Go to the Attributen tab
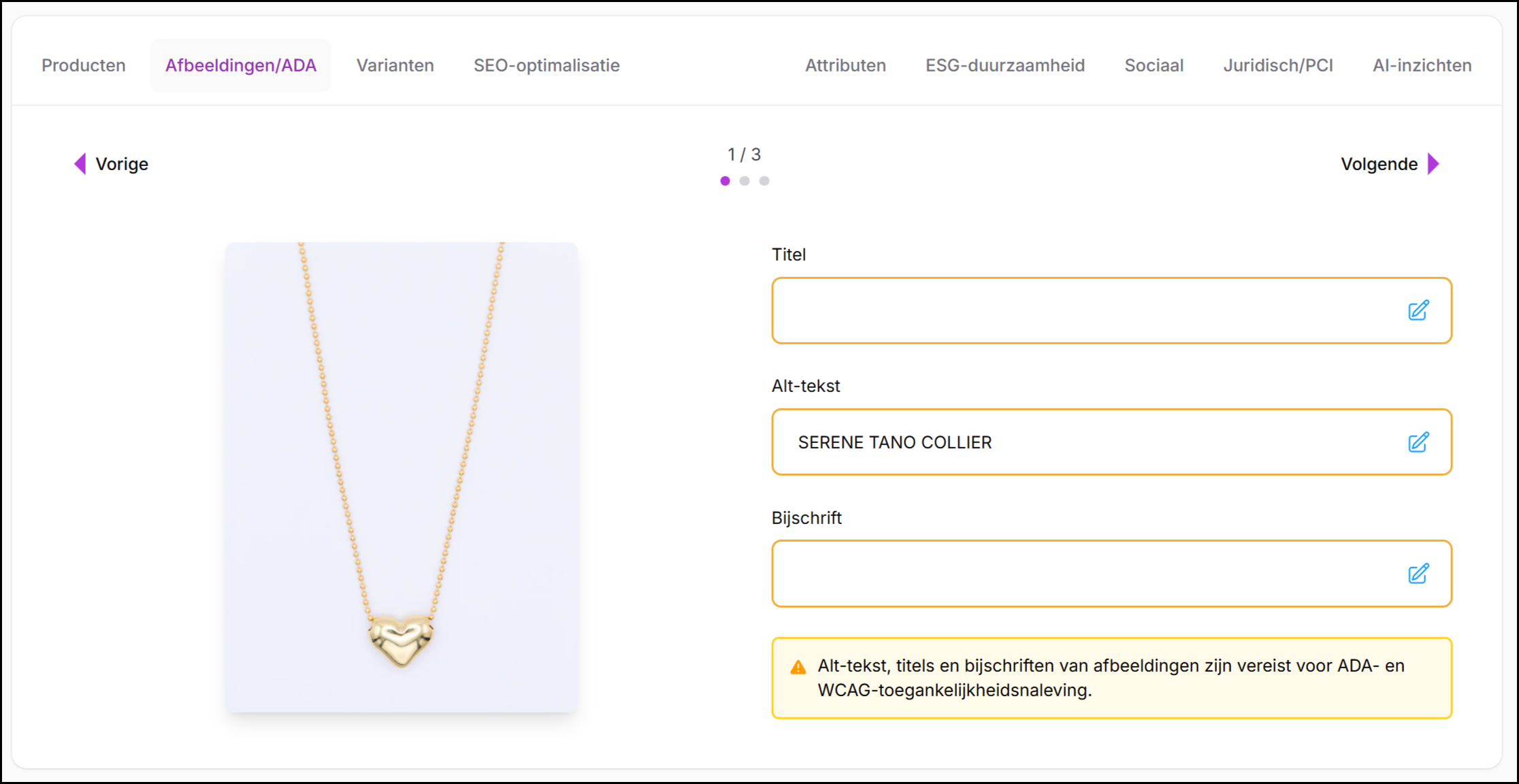 tap(845, 65)
